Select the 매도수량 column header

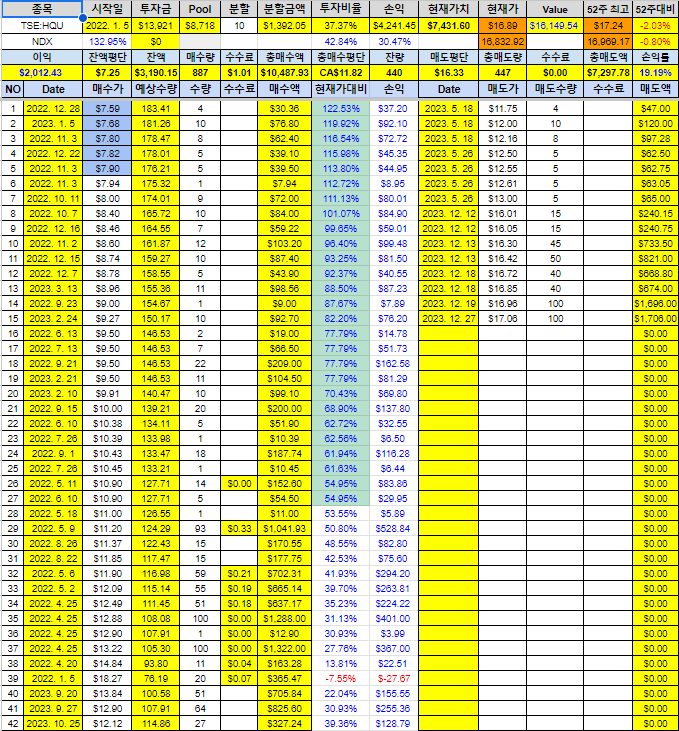pyautogui.click(x=555, y=89)
